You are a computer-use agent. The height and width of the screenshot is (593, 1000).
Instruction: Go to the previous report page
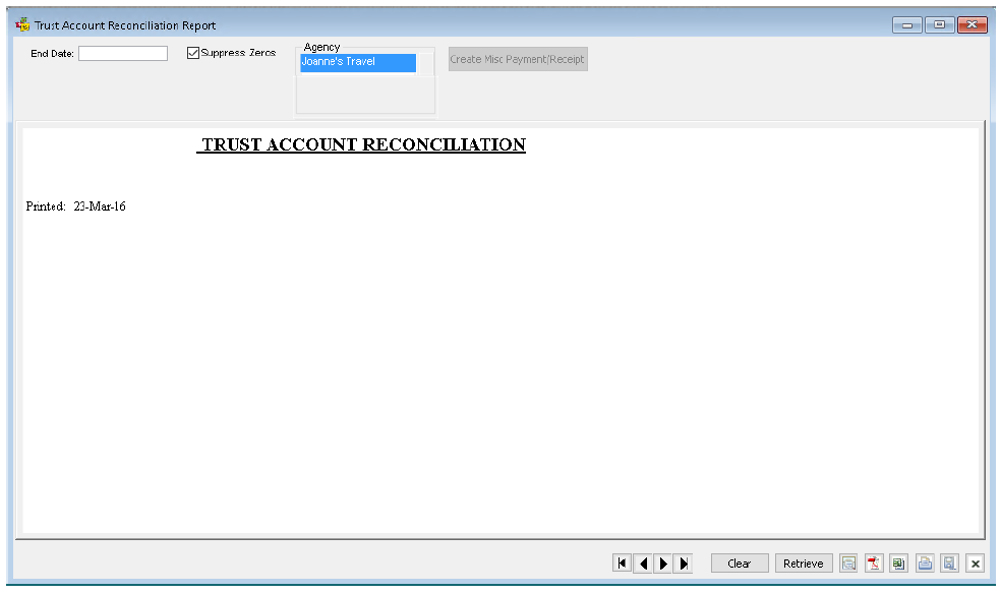tap(642, 564)
